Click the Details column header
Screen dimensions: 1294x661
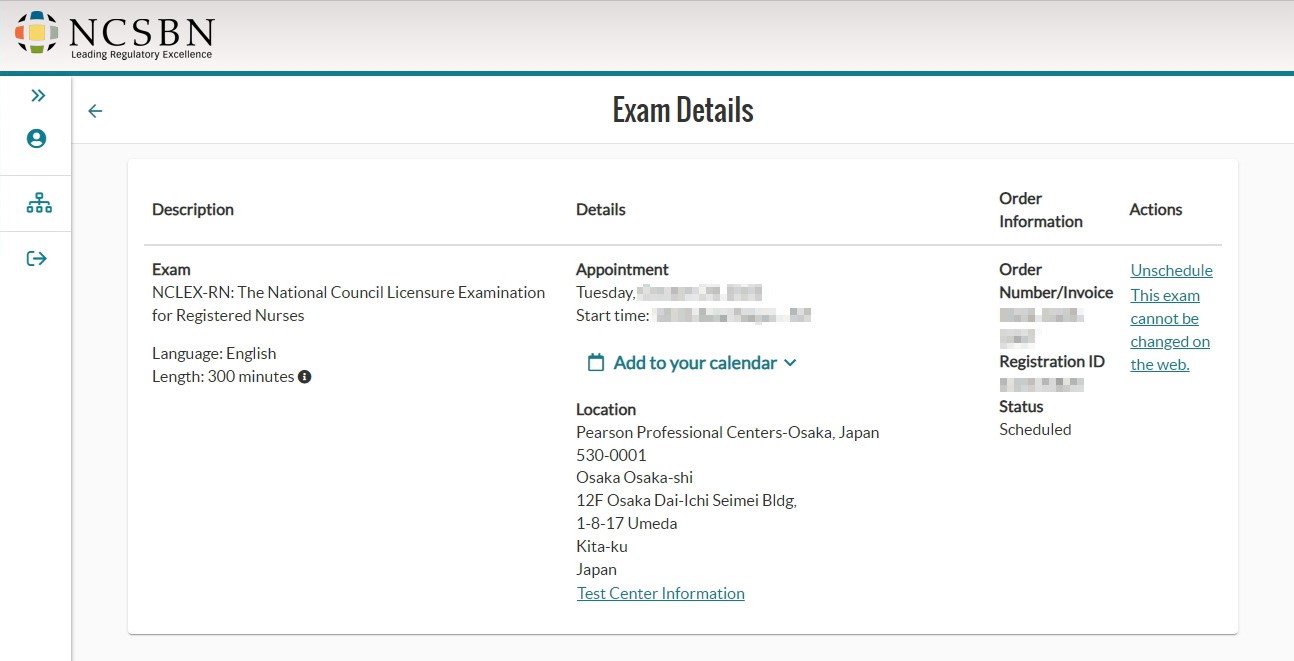click(601, 209)
